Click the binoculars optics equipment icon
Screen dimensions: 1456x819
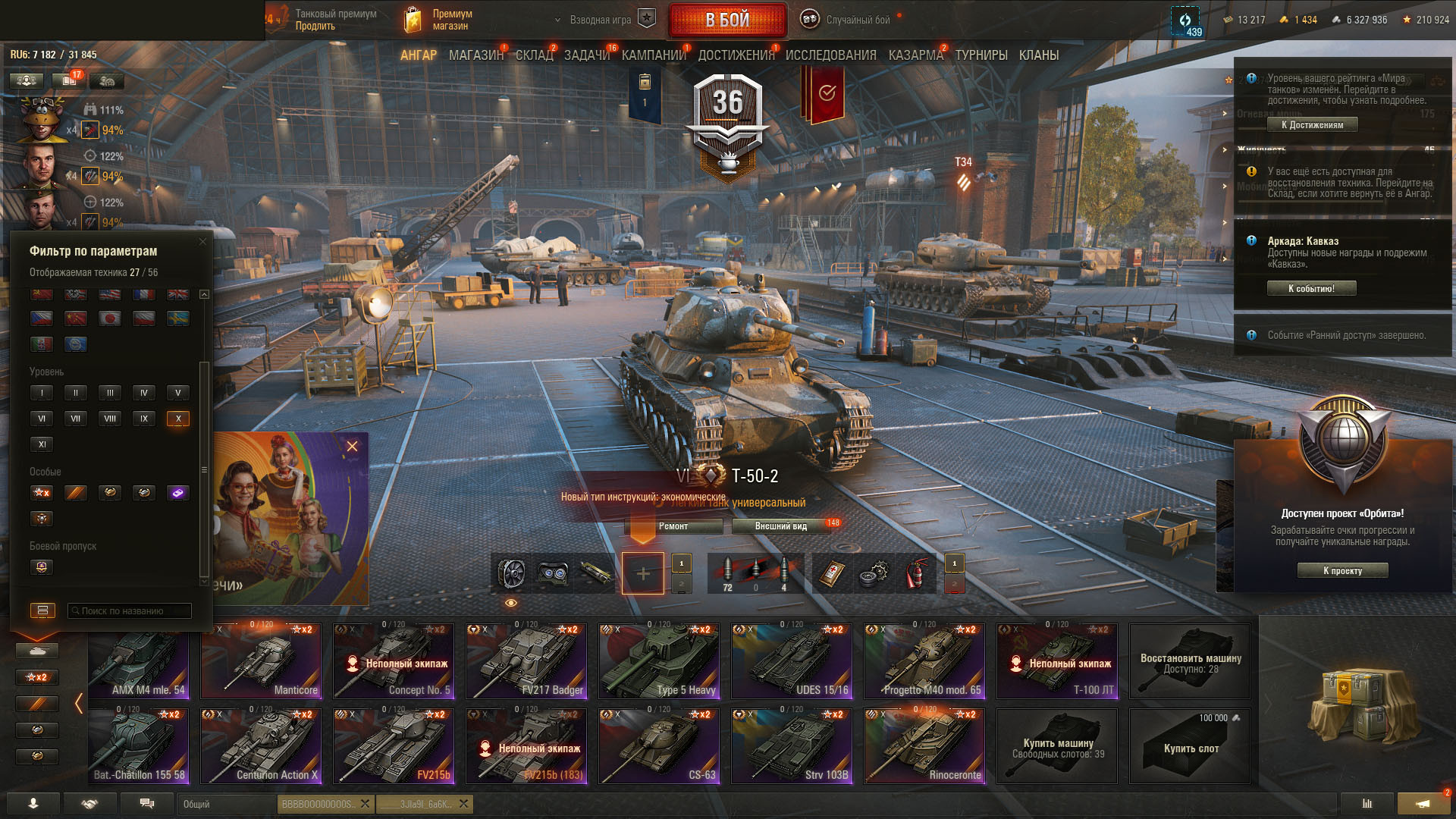point(554,573)
